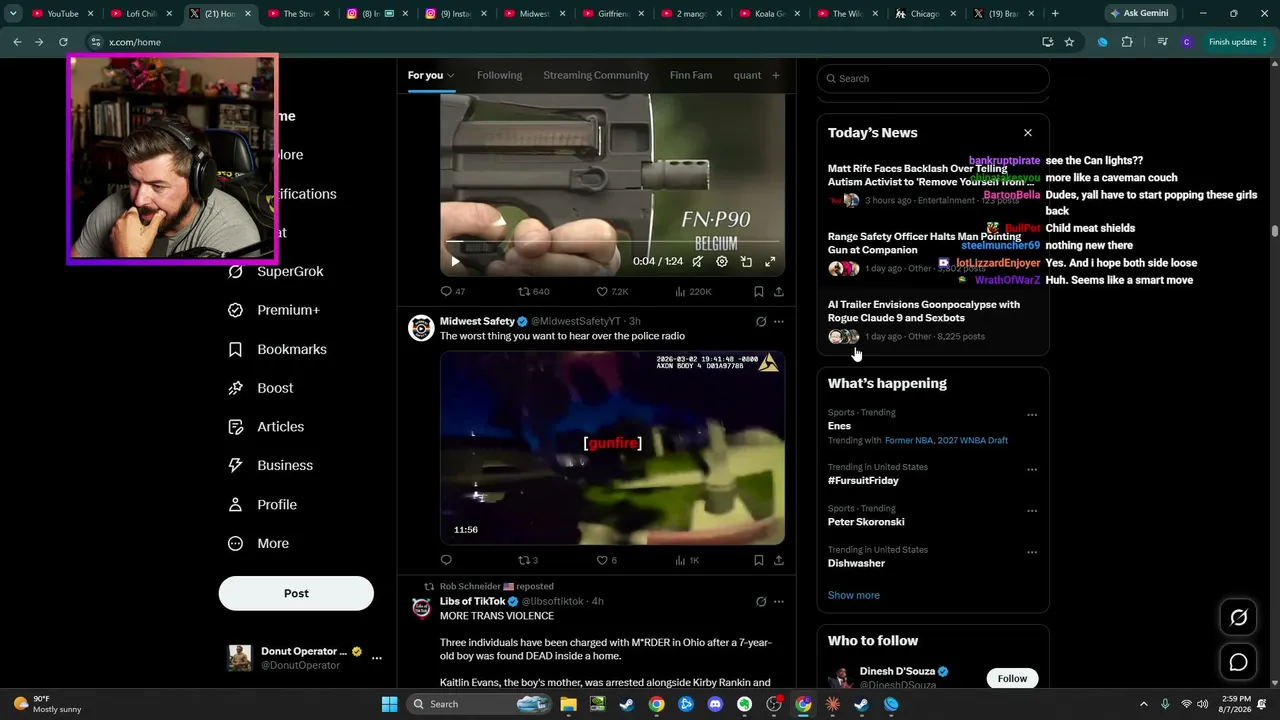Play the FN P90 video
Screen dimensions: 1280x720
(455, 262)
